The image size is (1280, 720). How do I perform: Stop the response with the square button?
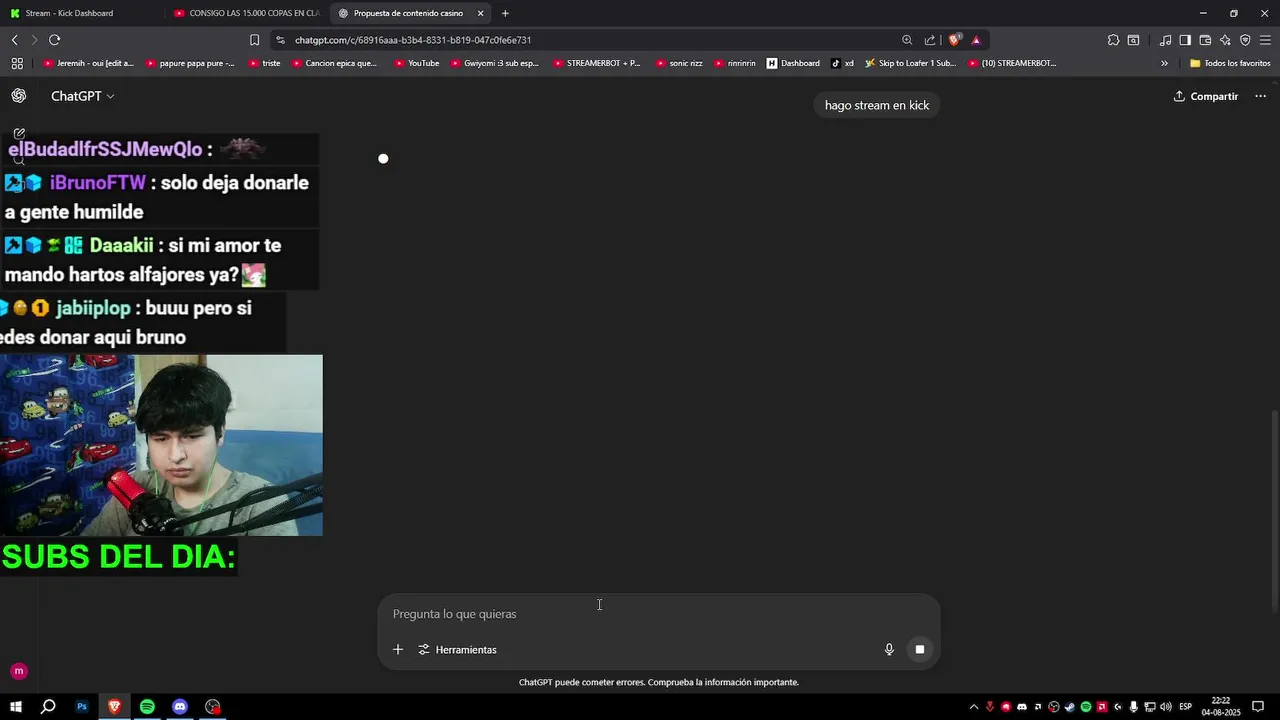(920, 650)
